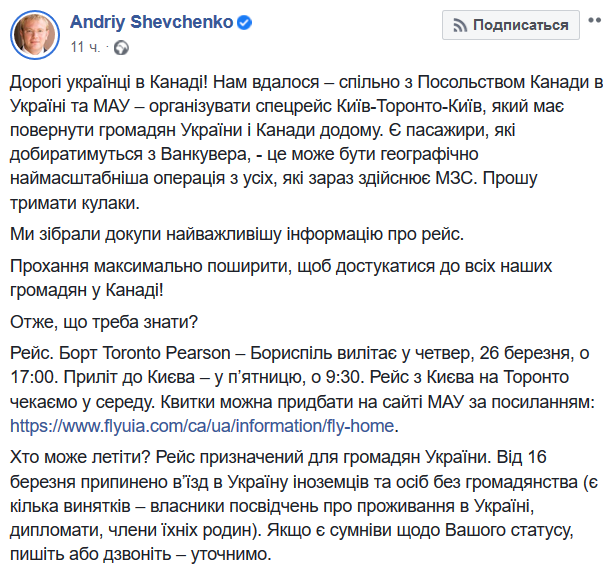Click the paragraph beginning 'Прохання максимально поширити'
Viewport: 603px width, 570px height.
(281, 278)
